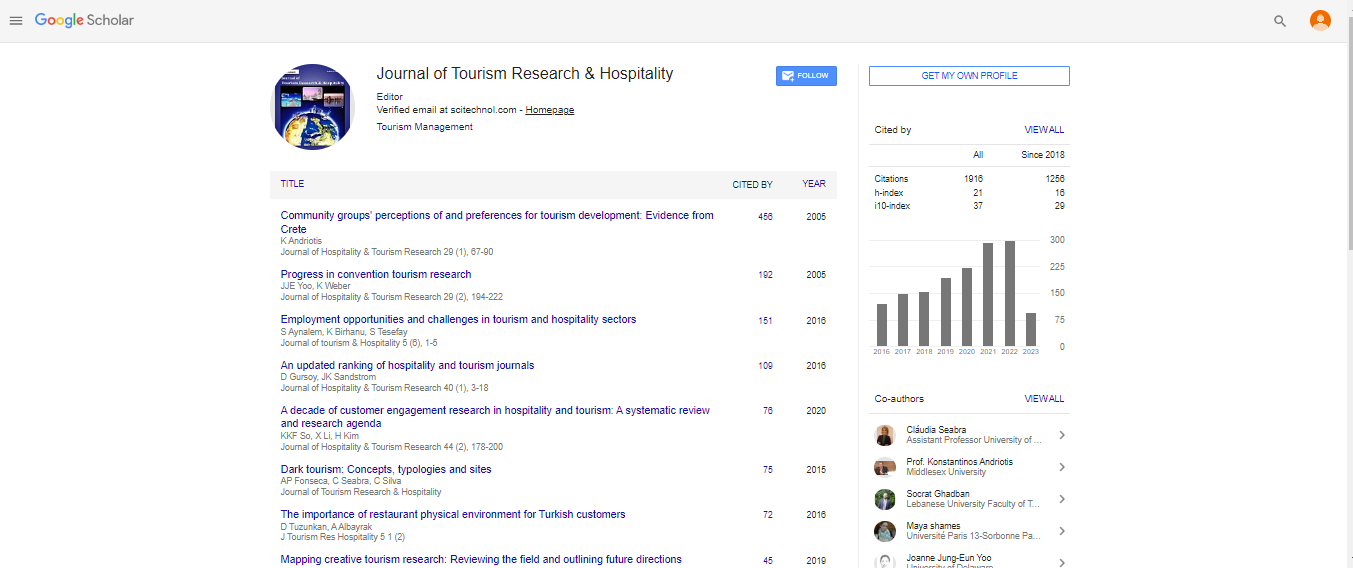Click Socrat Ghadban avatar photo
The height and width of the screenshot is (568, 1353).
coord(884,499)
